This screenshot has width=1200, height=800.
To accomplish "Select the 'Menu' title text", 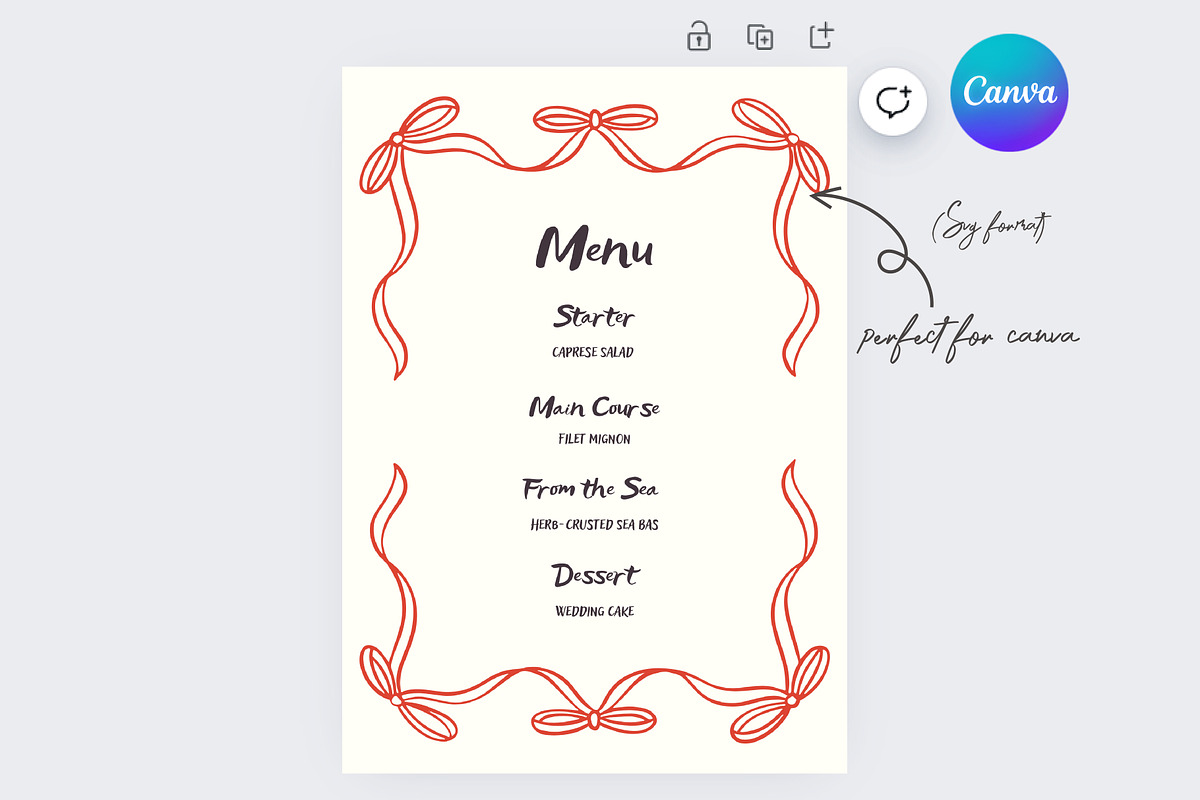I will [x=595, y=246].
